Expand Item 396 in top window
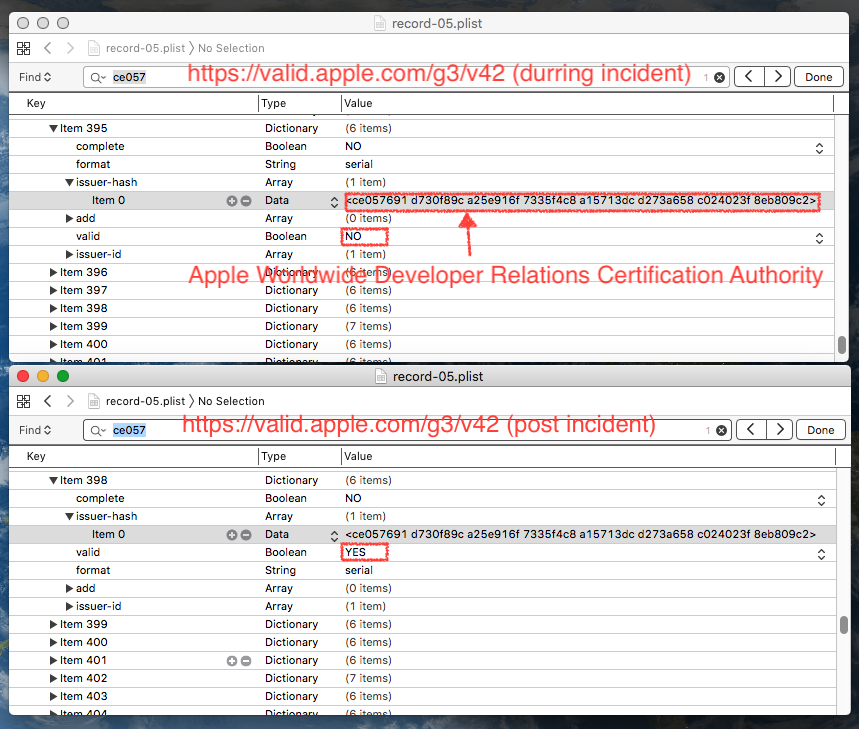Viewport: 859px width, 729px height. pos(53,272)
